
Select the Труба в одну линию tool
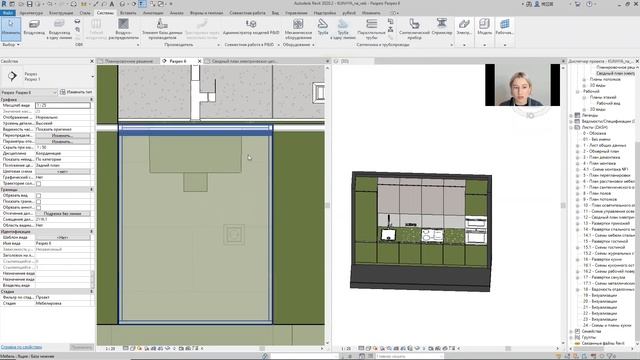pyautogui.click(x=343, y=28)
